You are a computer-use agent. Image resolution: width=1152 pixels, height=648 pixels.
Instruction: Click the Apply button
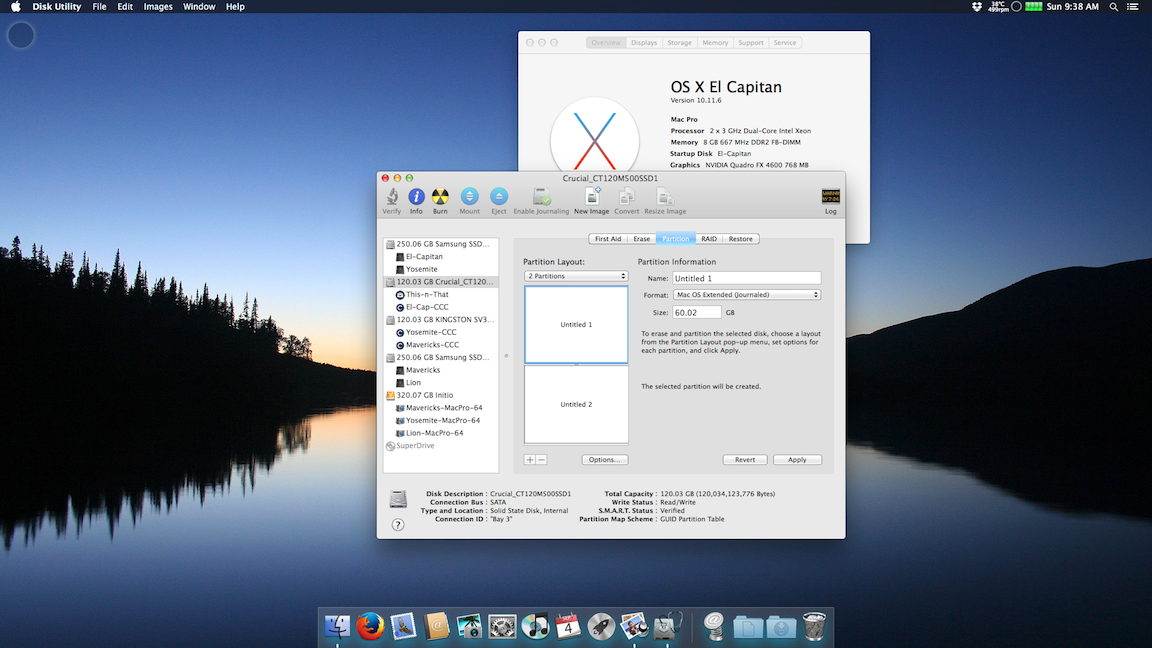tap(797, 460)
